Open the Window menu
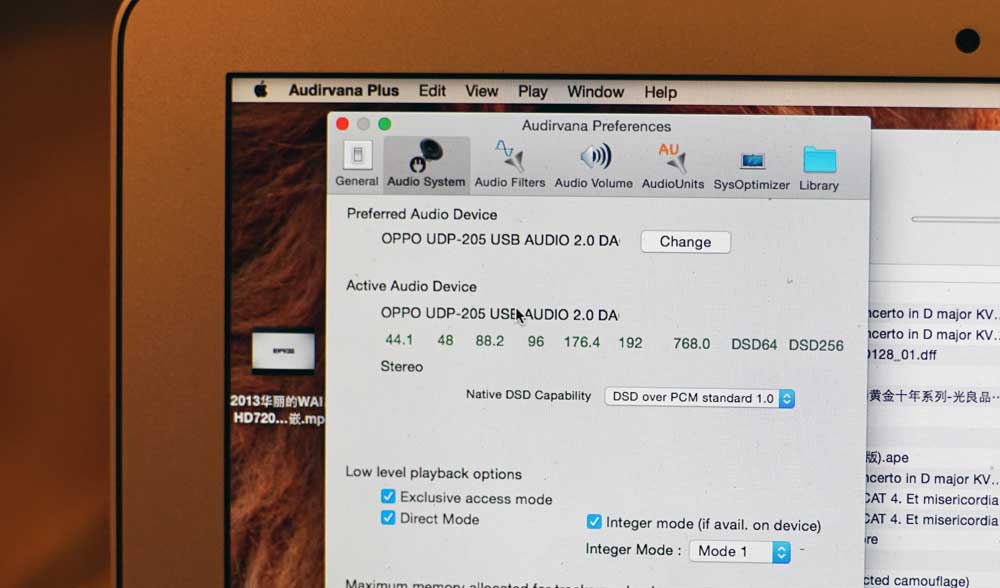The image size is (1000, 588). point(595,92)
